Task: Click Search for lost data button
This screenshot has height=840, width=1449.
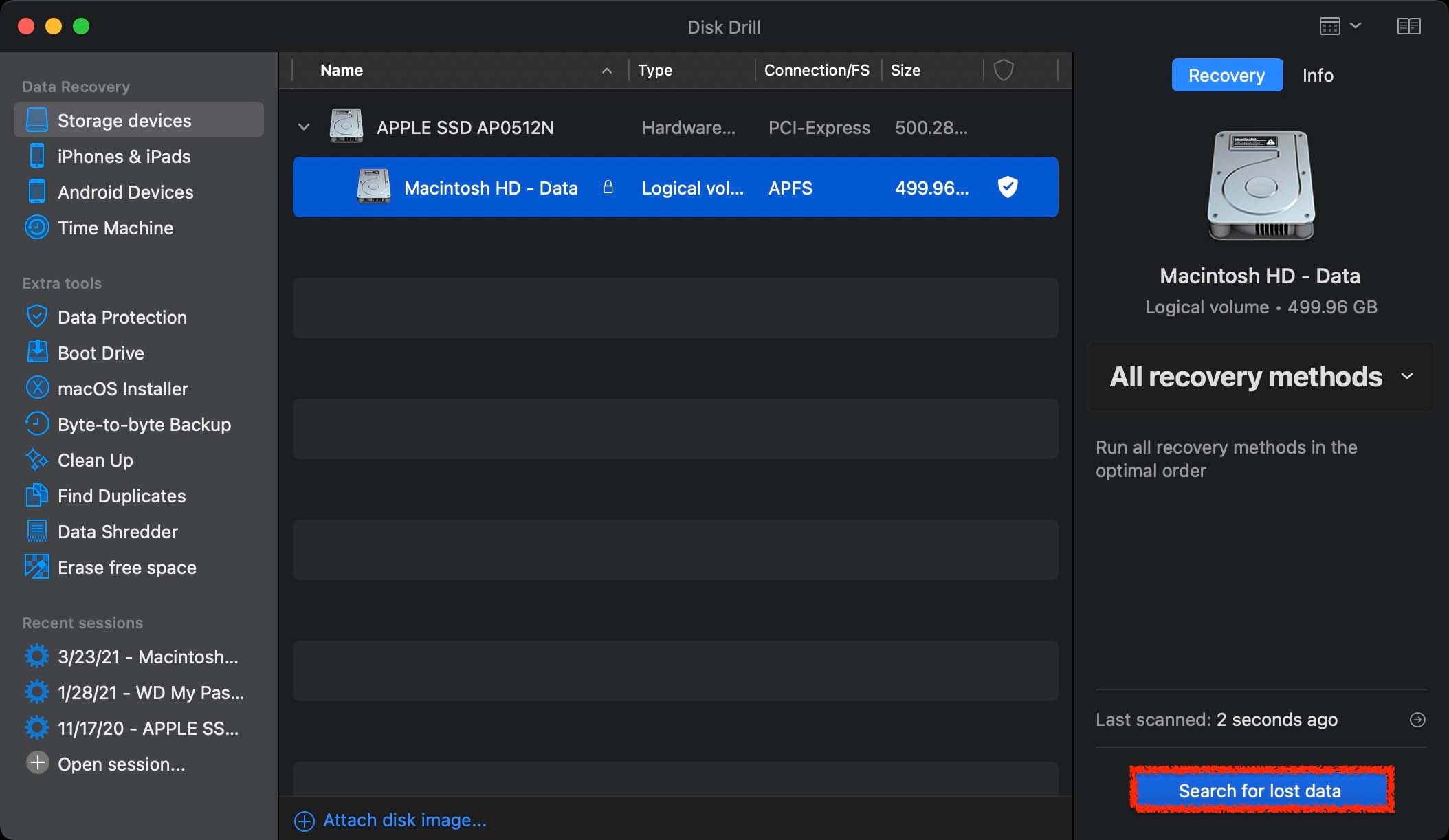Action: pos(1261,791)
